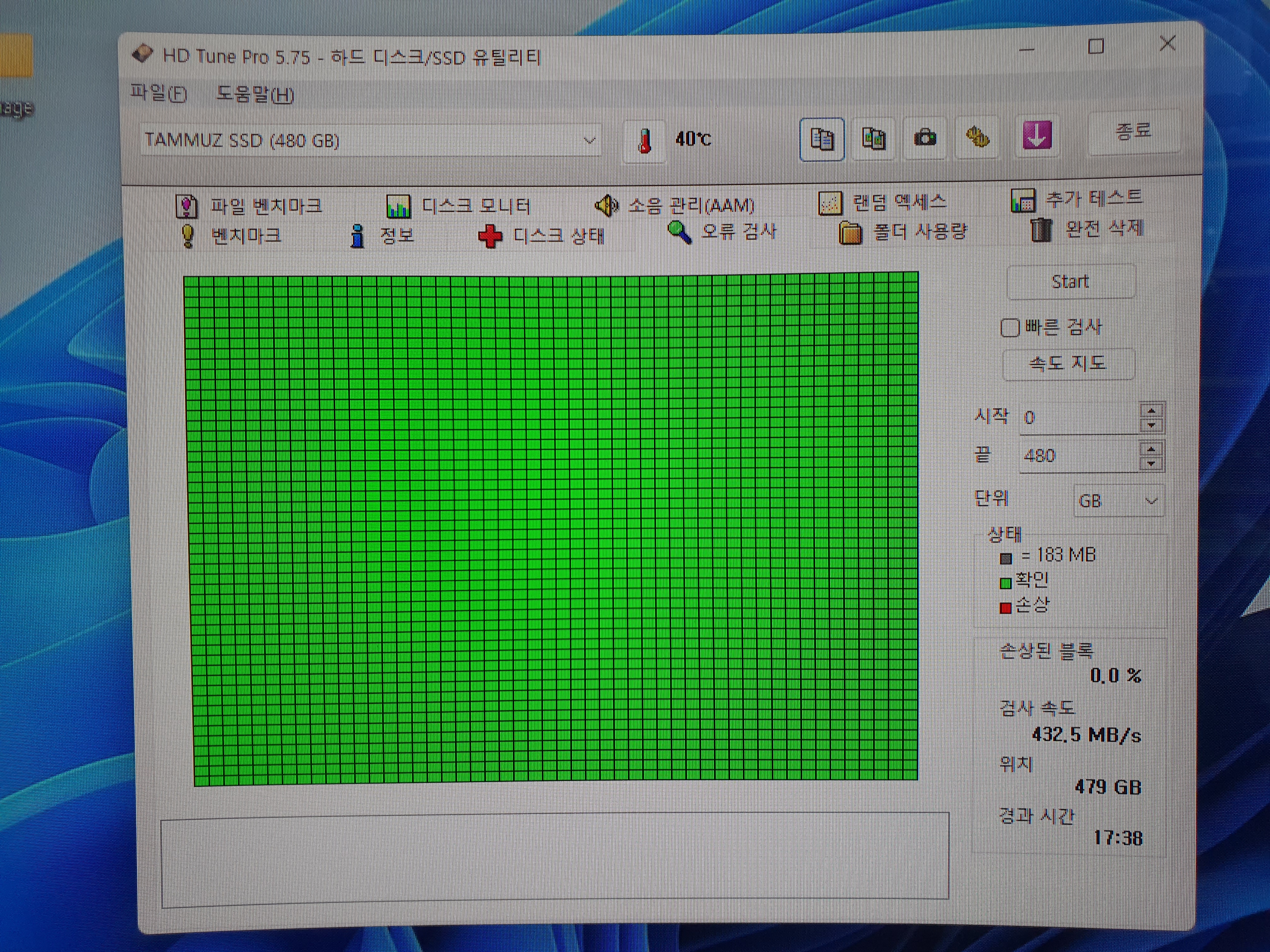The height and width of the screenshot is (952, 1270).
Task: Expand the TAMMUZ SSD drive dropdown
Action: (x=589, y=141)
